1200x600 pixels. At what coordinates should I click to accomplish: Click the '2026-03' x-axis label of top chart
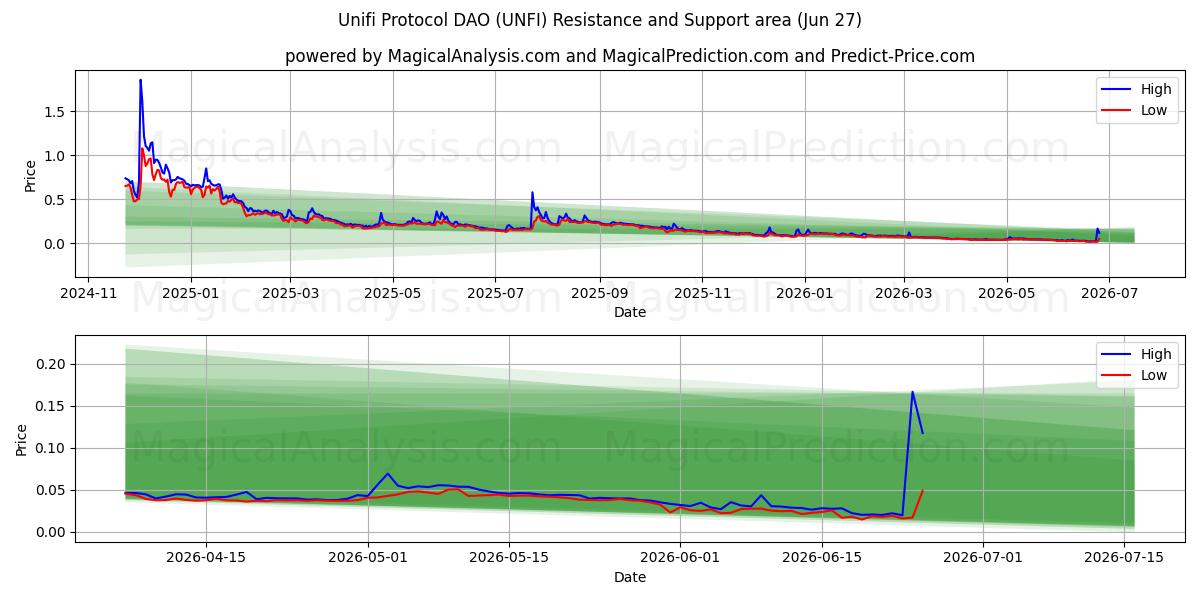904,294
